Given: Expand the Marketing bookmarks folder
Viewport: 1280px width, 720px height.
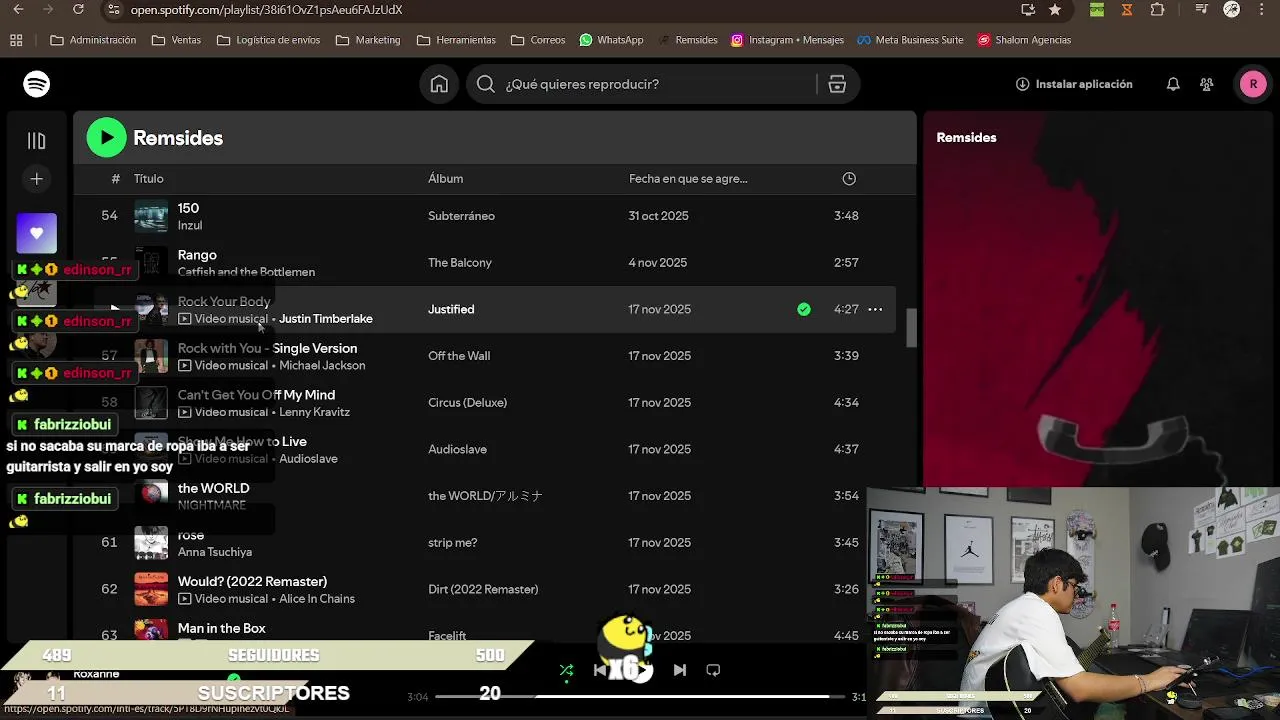Looking at the screenshot, I should click(x=368, y=40).
